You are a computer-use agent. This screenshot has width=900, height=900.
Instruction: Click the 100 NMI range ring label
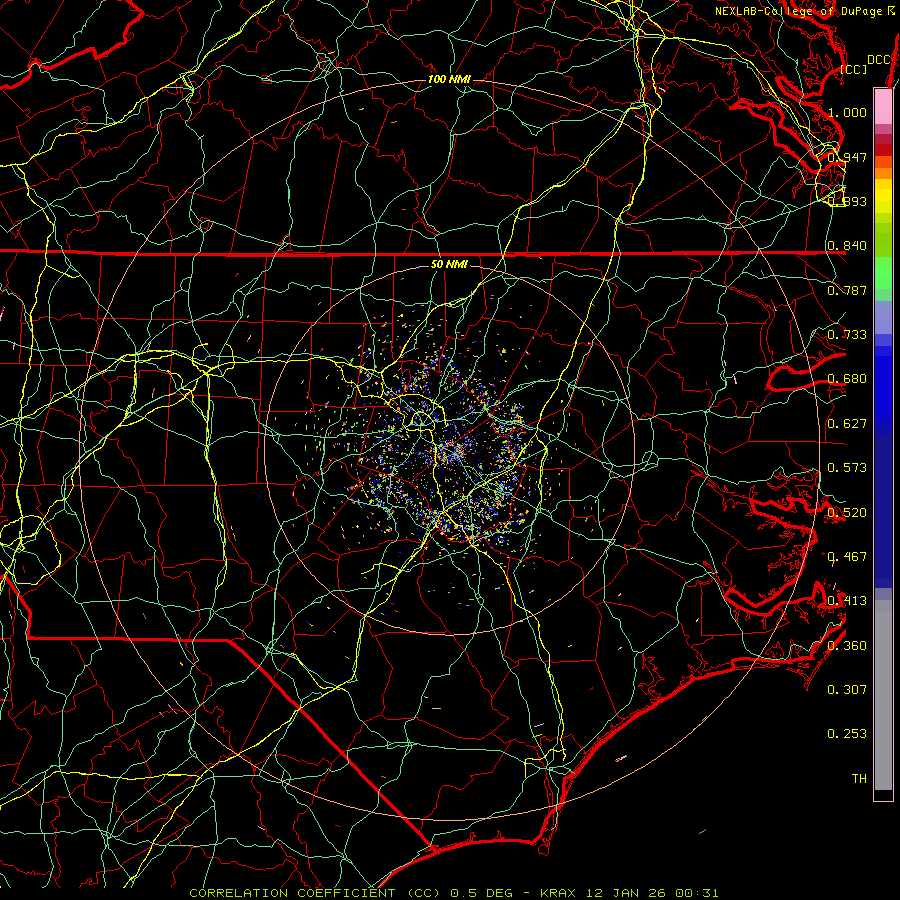point(449,79)
